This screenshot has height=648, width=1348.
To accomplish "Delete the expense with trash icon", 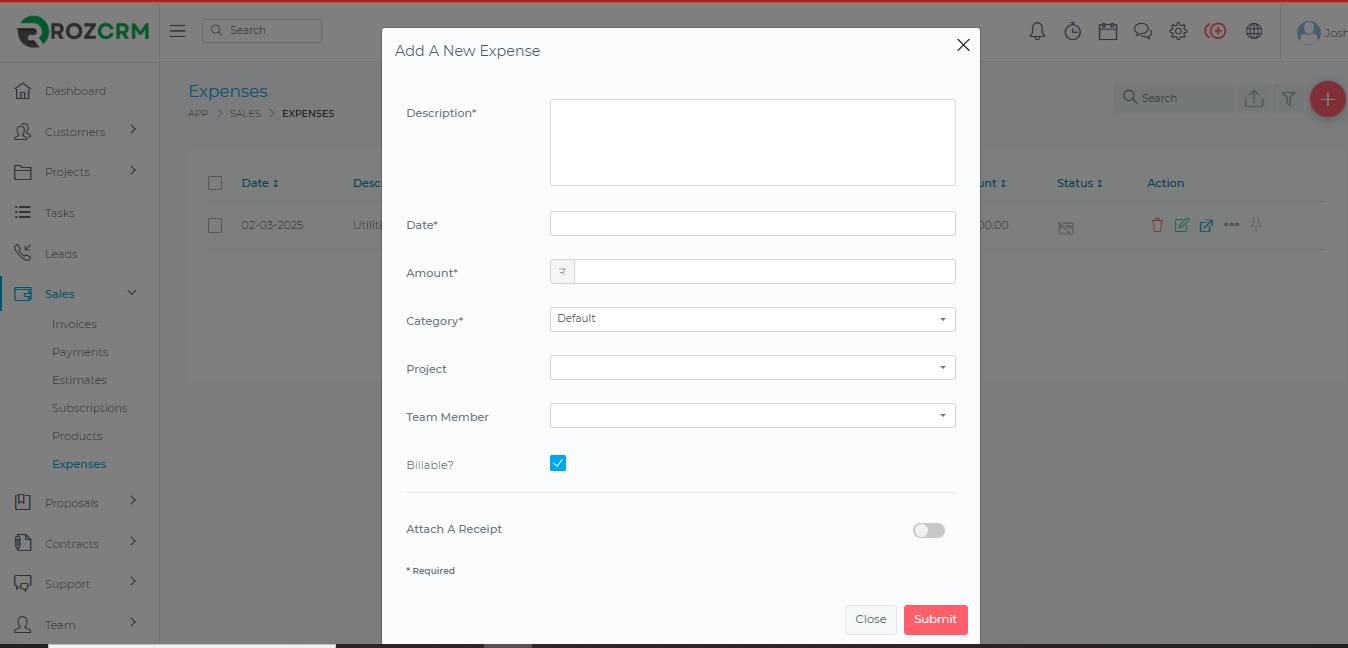I will pyautogui.click(x=1157, y=225).
